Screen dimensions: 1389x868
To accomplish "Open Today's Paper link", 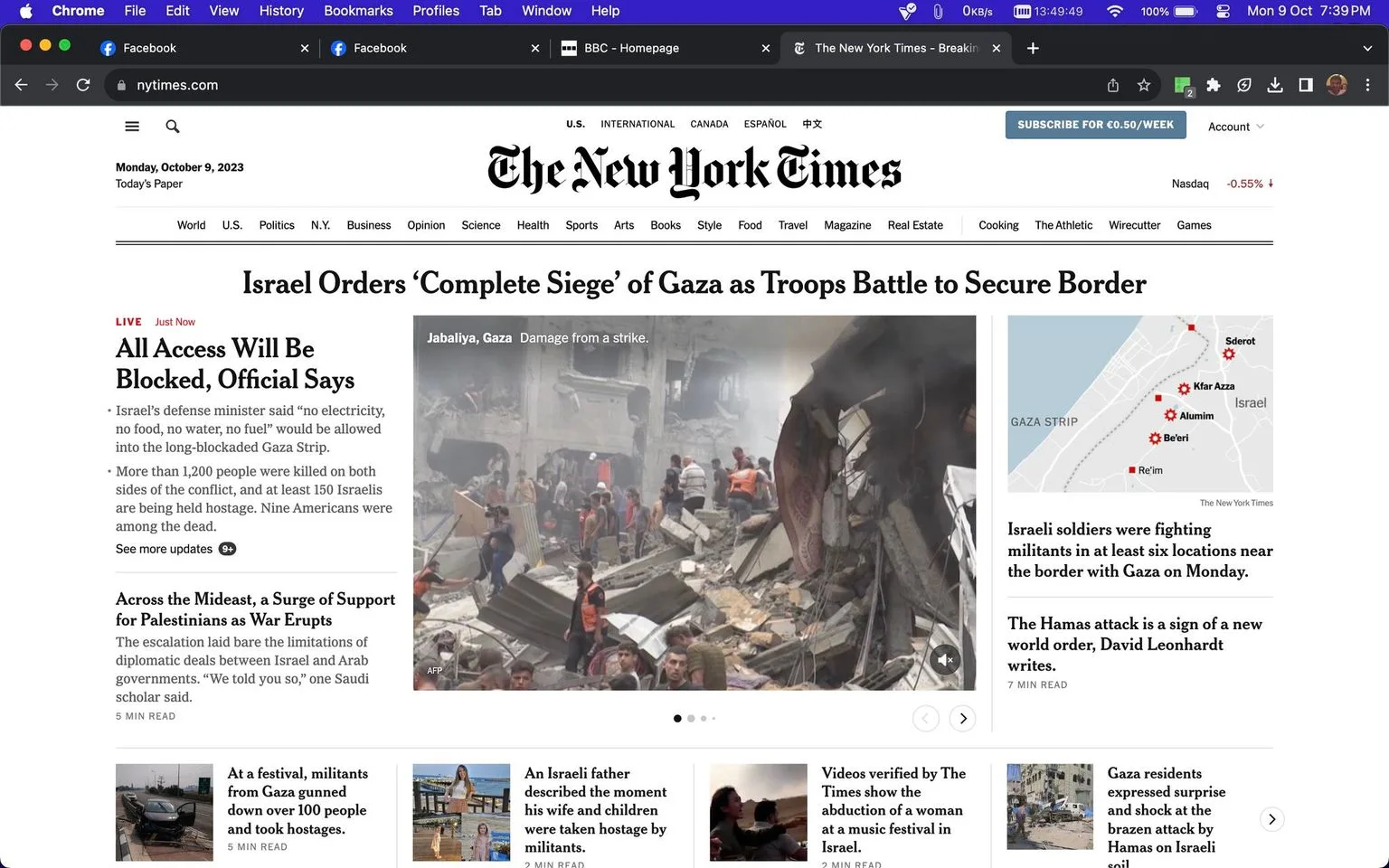I will click(149, 184).
